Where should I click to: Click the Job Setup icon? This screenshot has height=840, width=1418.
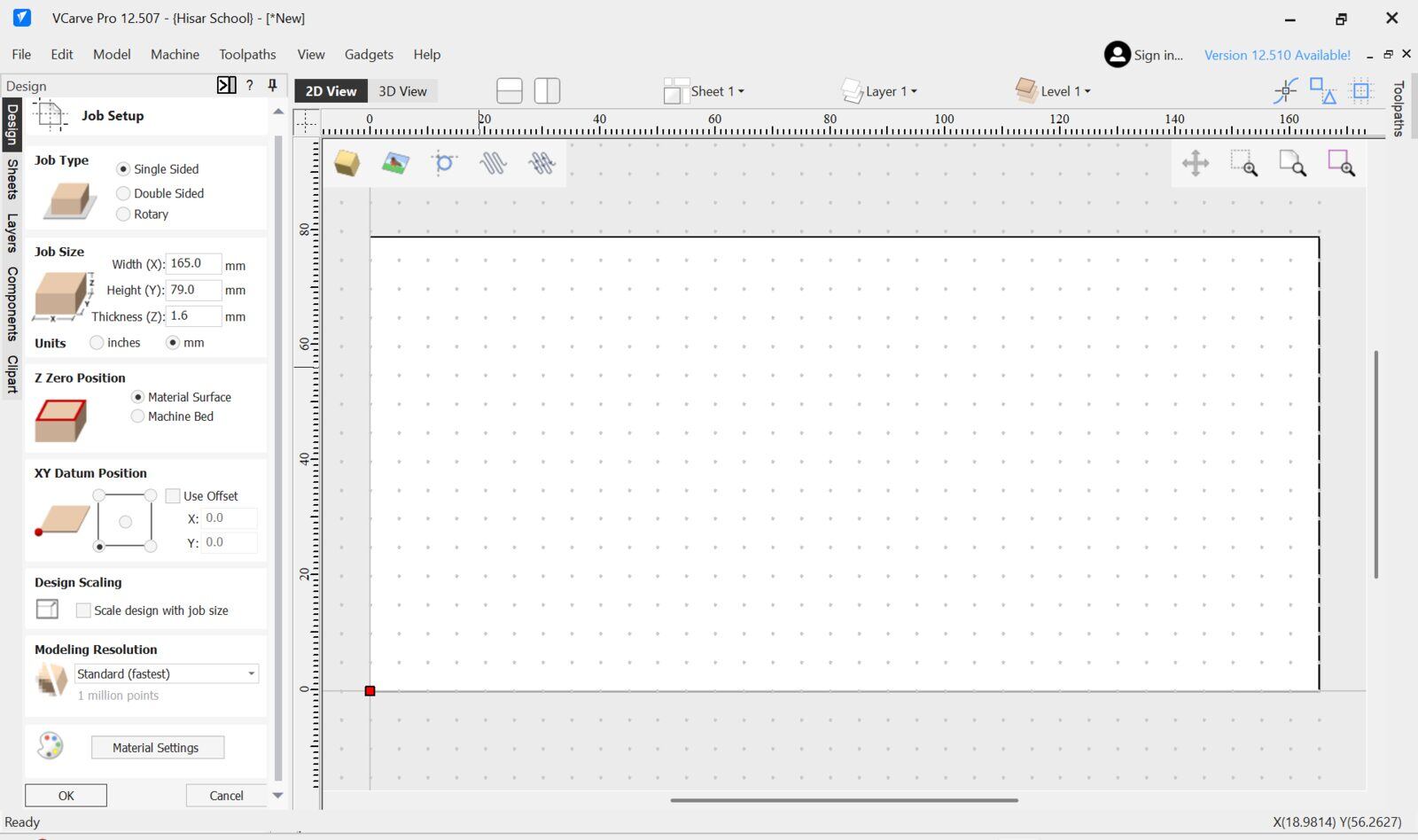51,116
